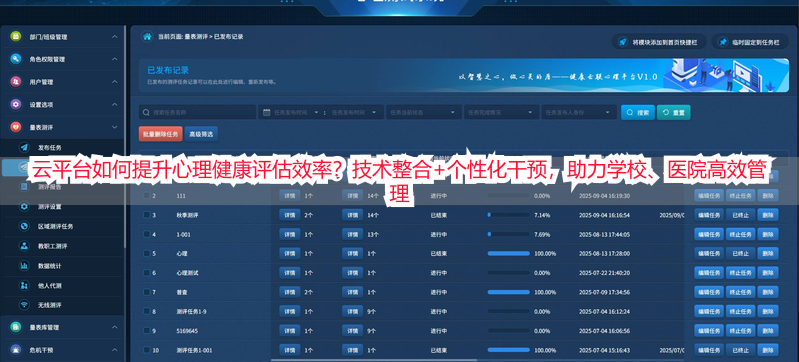Screen dimensions: 799x362
Task: Tick the checkbox for 1-001 row
Action: [147, 234]
